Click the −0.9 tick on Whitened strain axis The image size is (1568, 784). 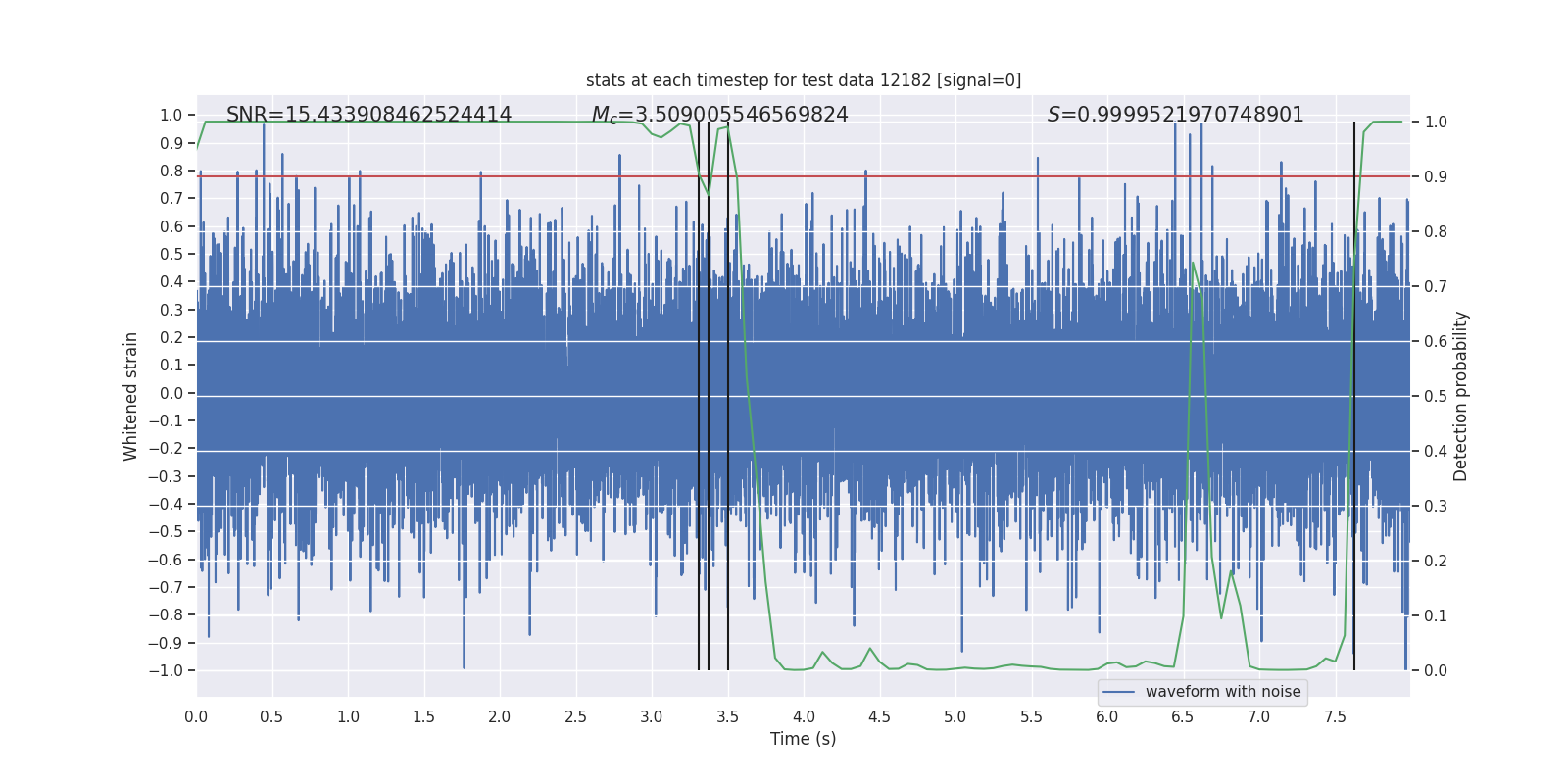166,644
